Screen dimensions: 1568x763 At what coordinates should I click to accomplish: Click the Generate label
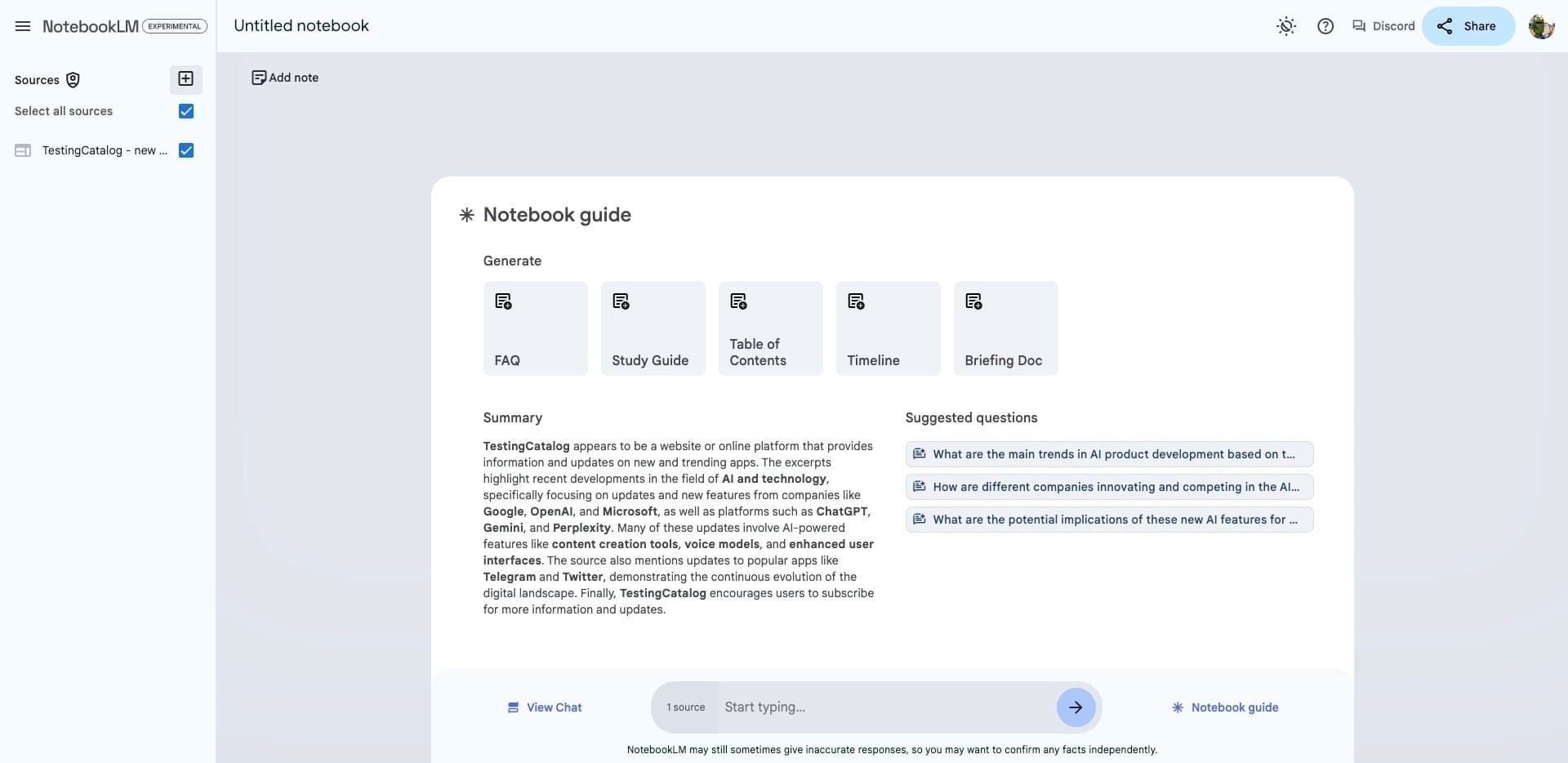(x=512, y=261)
